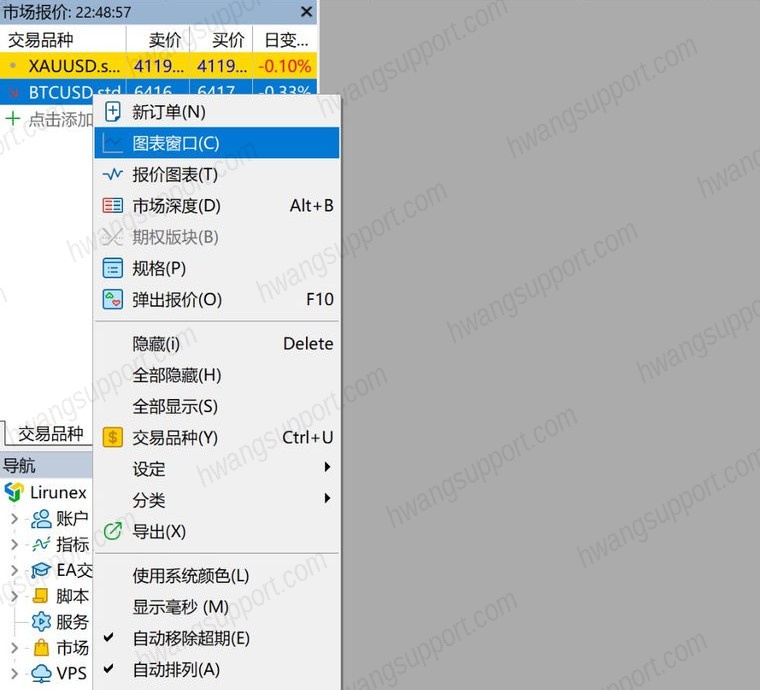The height and width of the screenshot is (690, 760).
Task: Click the accounts icon beside 账户
Action: coord(41,518)
